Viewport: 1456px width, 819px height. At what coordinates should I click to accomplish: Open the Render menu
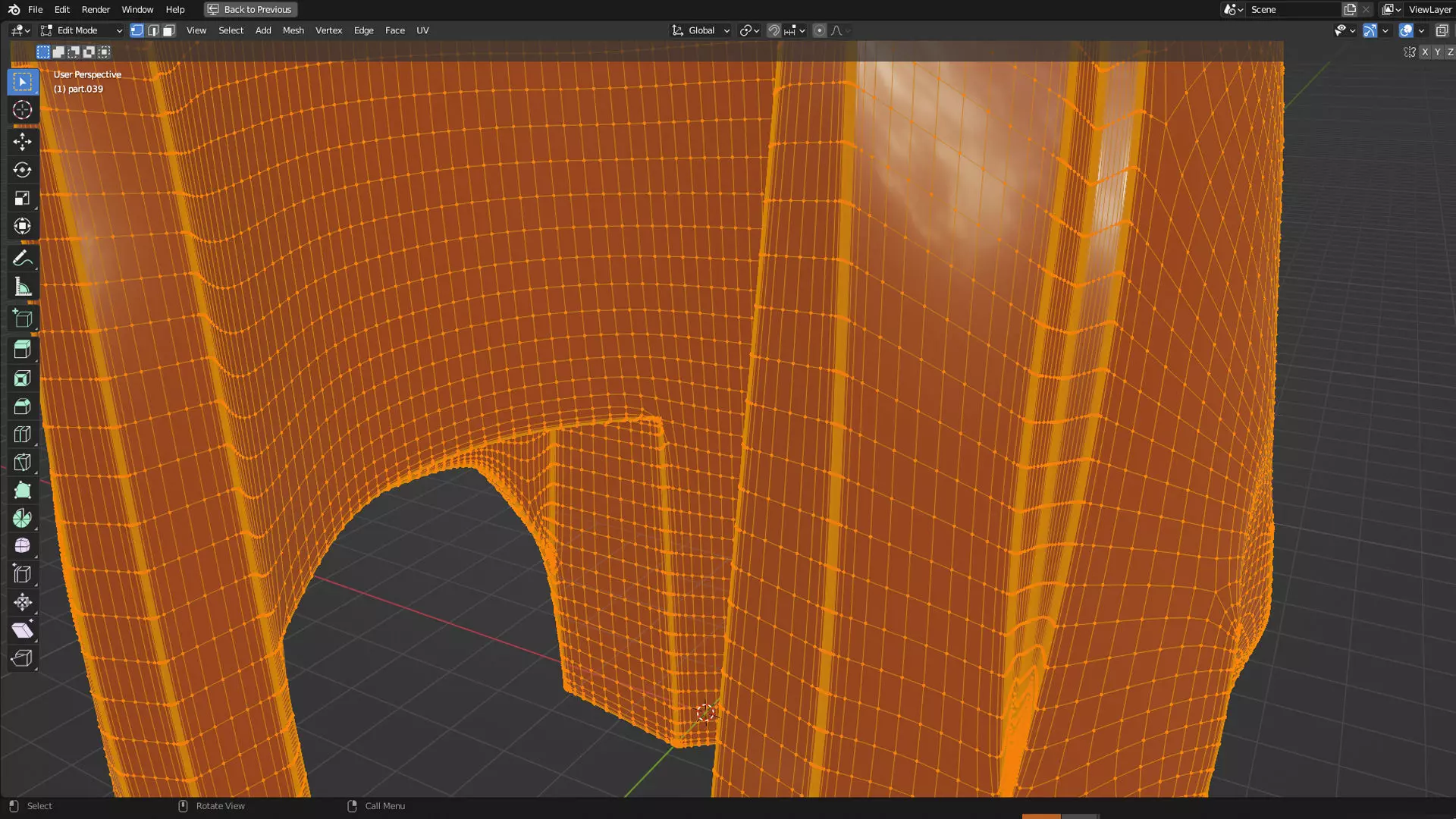[96, 9]
